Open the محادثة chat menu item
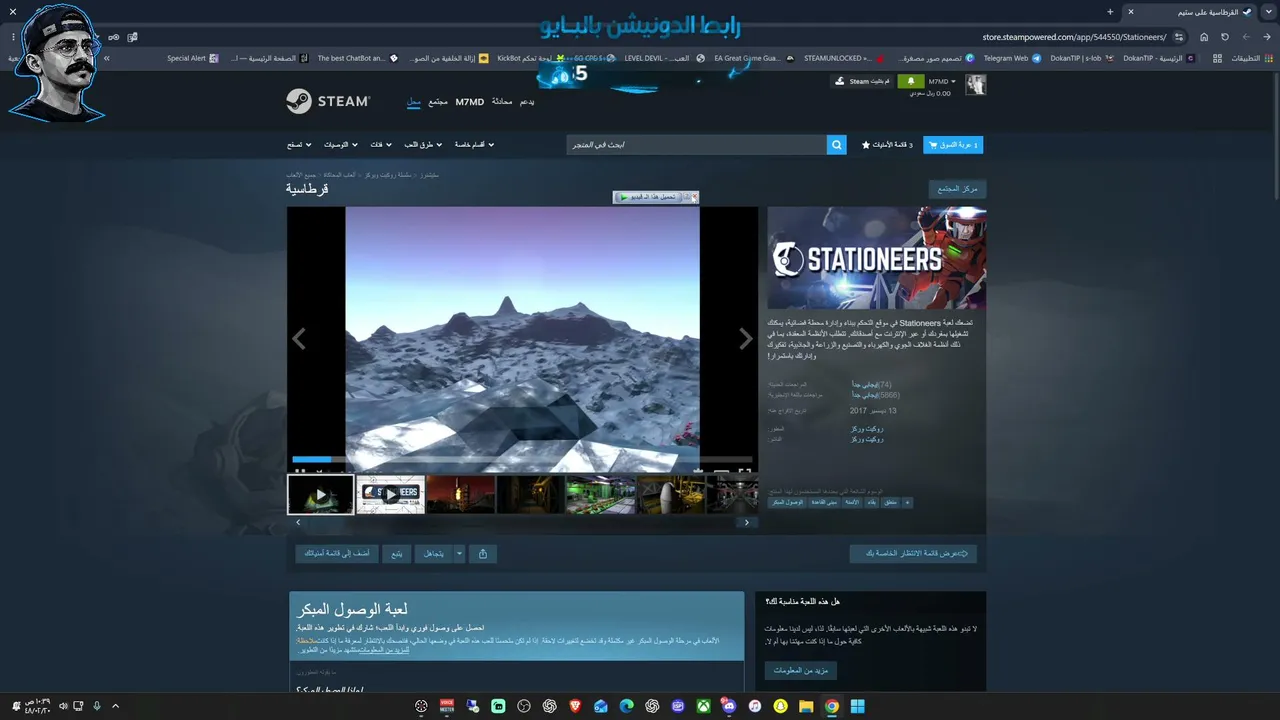The height and width of the screenshot is (720, 1280). 502,102
